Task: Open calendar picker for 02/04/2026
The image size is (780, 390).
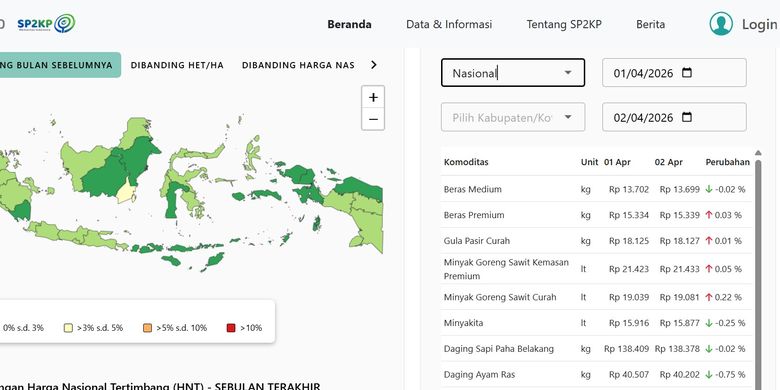Action: (686, 117)
